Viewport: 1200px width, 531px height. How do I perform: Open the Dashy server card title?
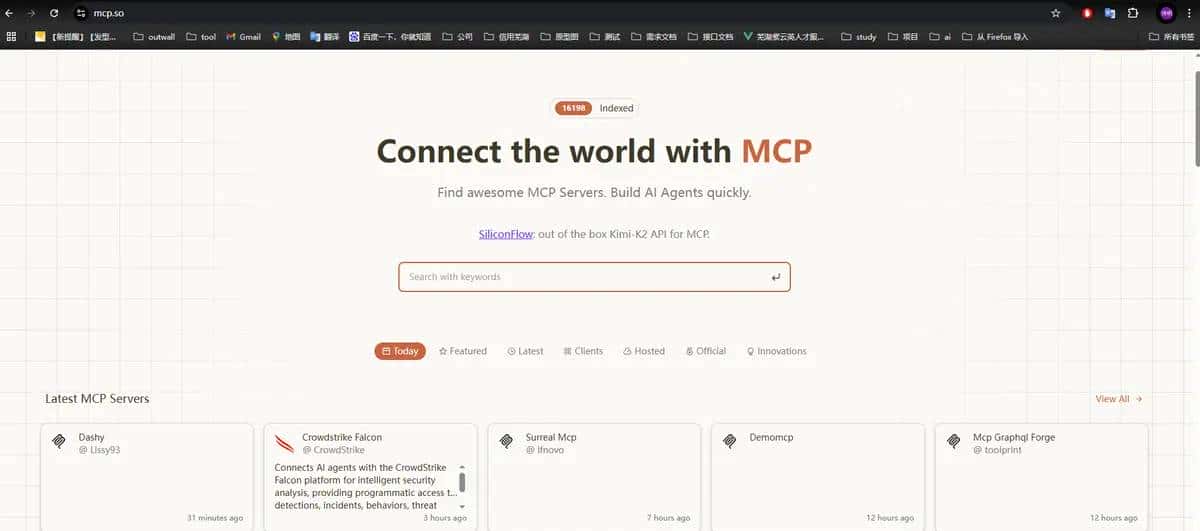pos(91,437)
